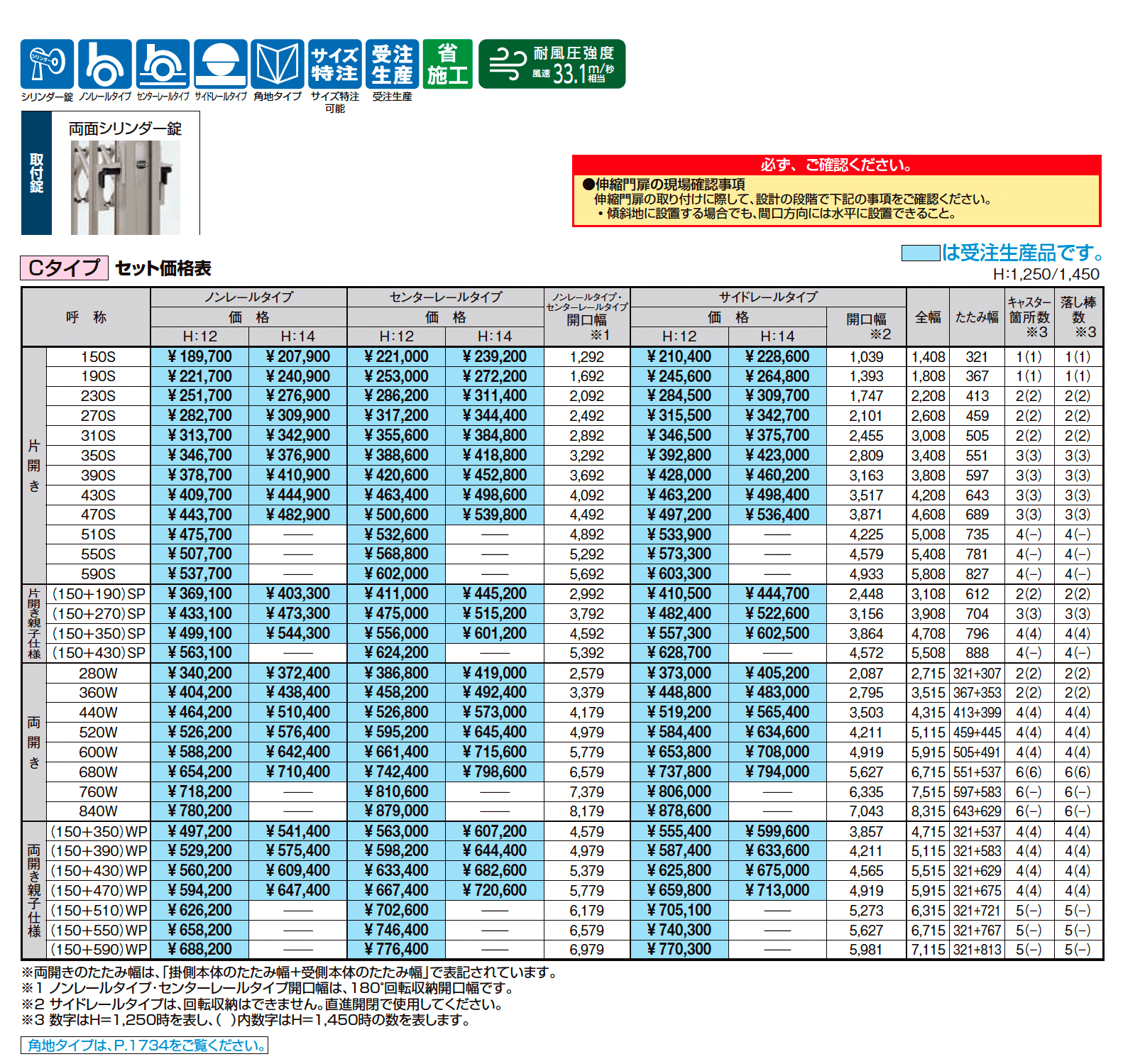1123x1064 pixels.
Task: Select the センターレールタイプ icon
Action: (163, 64)
